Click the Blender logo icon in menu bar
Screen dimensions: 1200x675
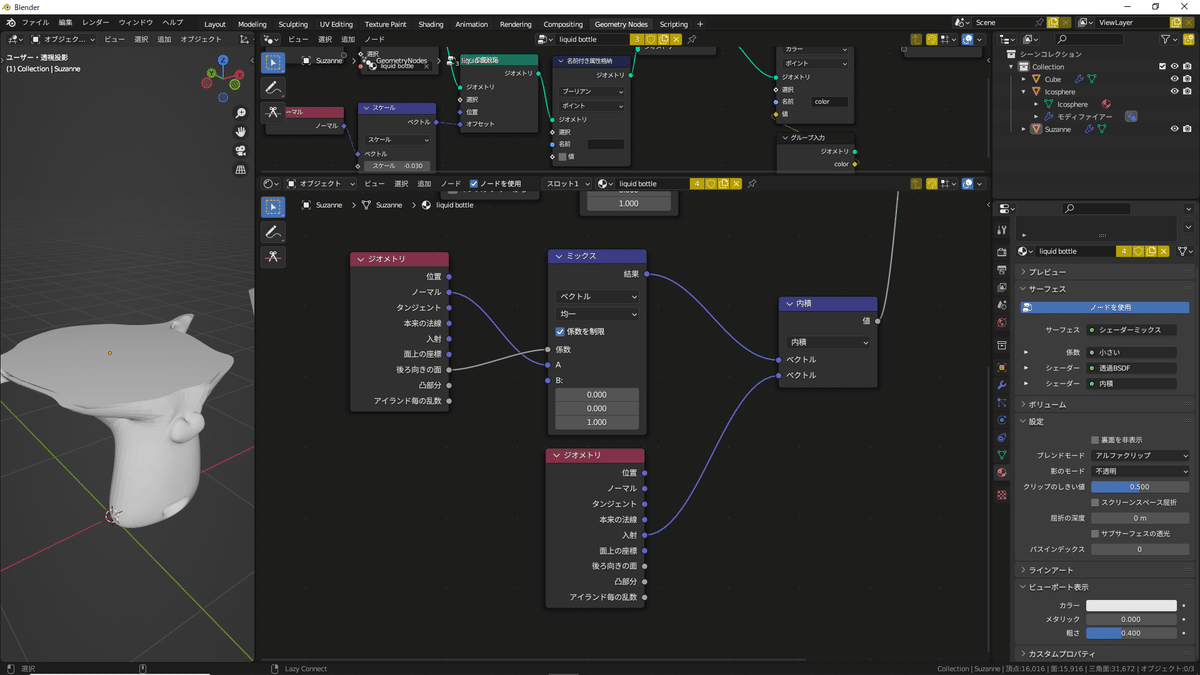coord(10,22)
